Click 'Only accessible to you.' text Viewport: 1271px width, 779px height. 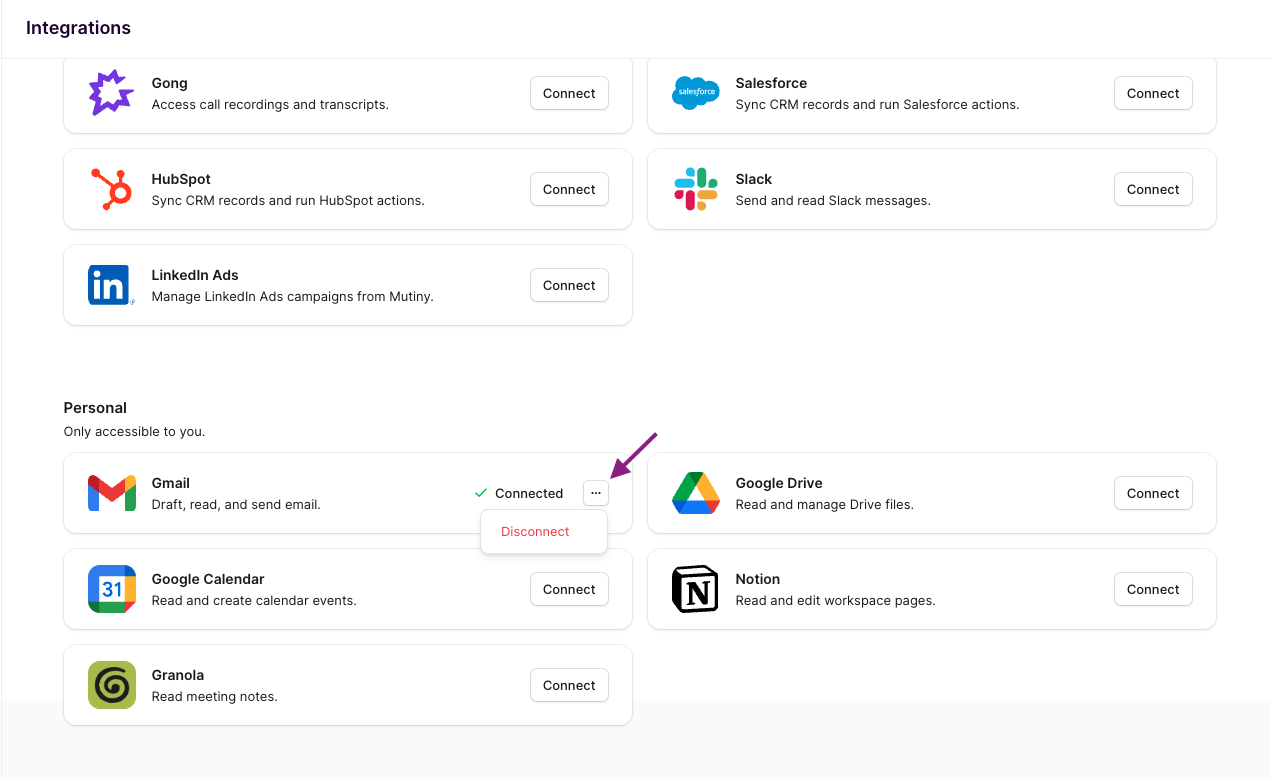tap(134, 432)
